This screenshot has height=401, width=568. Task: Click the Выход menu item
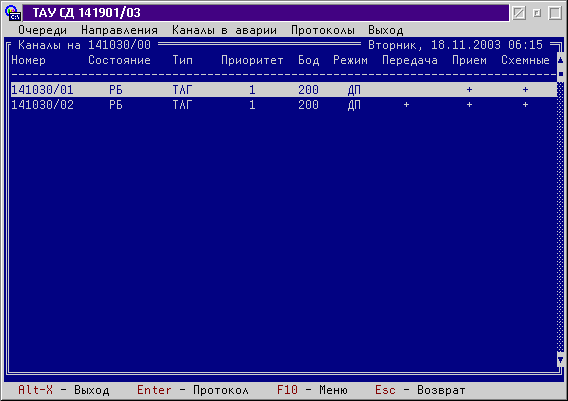pos(386,30)
